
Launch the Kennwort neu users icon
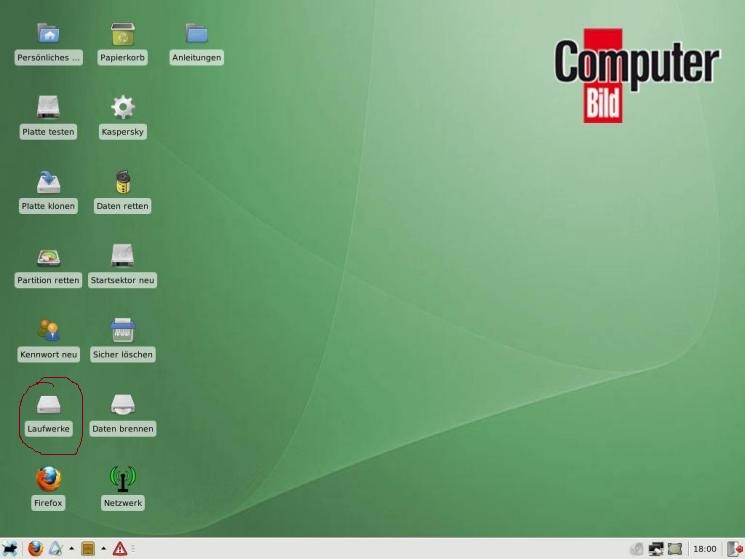48,330
